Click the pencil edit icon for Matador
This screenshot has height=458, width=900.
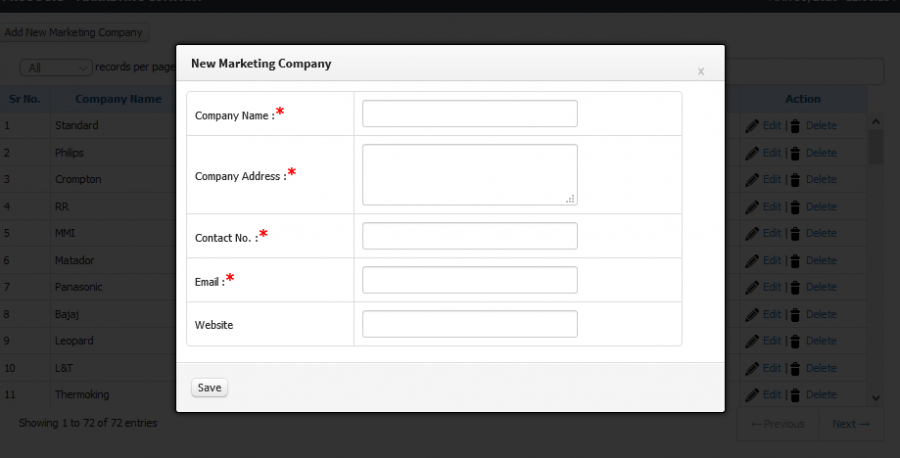pos(752,261)
